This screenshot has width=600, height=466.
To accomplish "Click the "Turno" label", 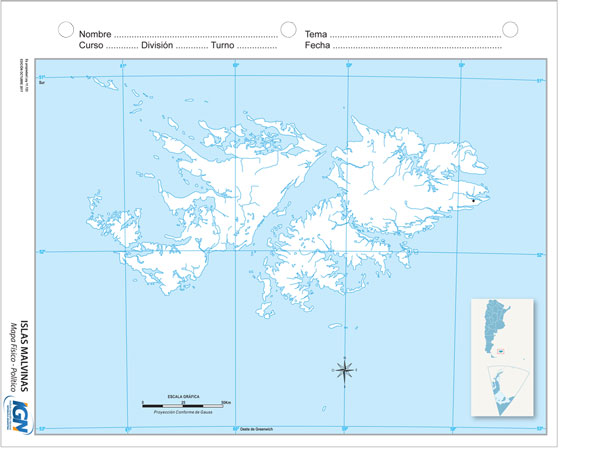I will (x=222, y=45).
